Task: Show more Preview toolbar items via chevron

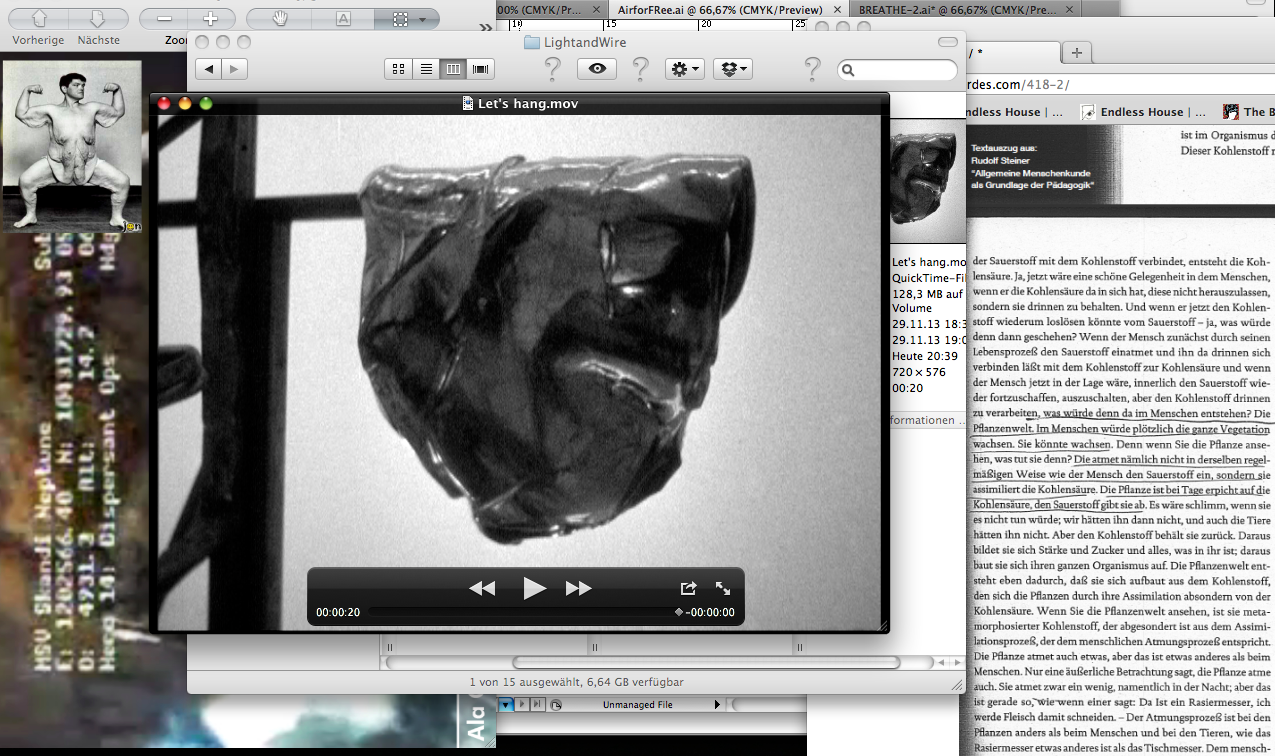Action: (486, 27)
